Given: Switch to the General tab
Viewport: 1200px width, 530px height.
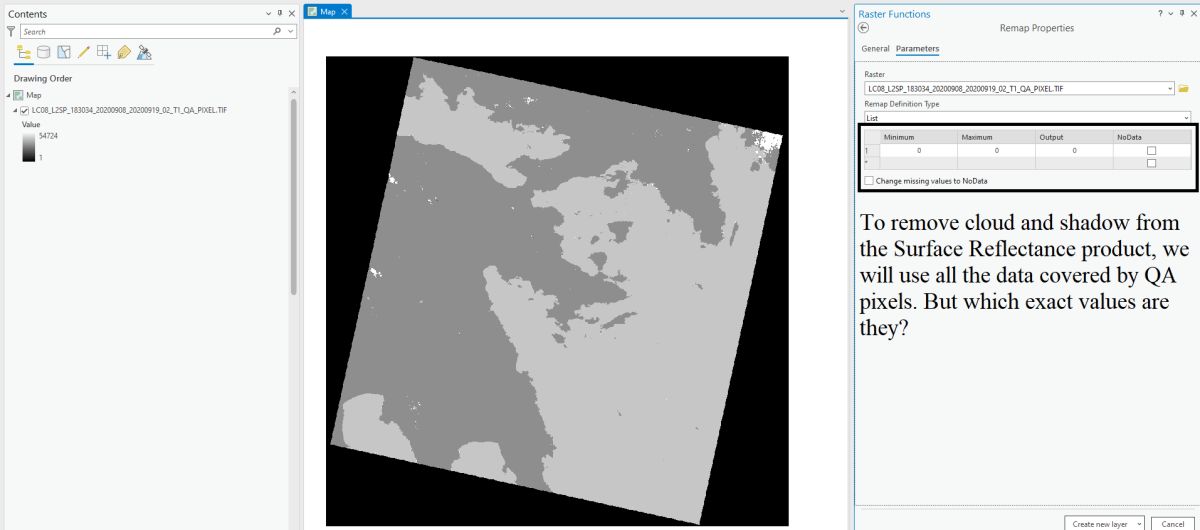Looking at the screenshot, I should click(875, 48).
